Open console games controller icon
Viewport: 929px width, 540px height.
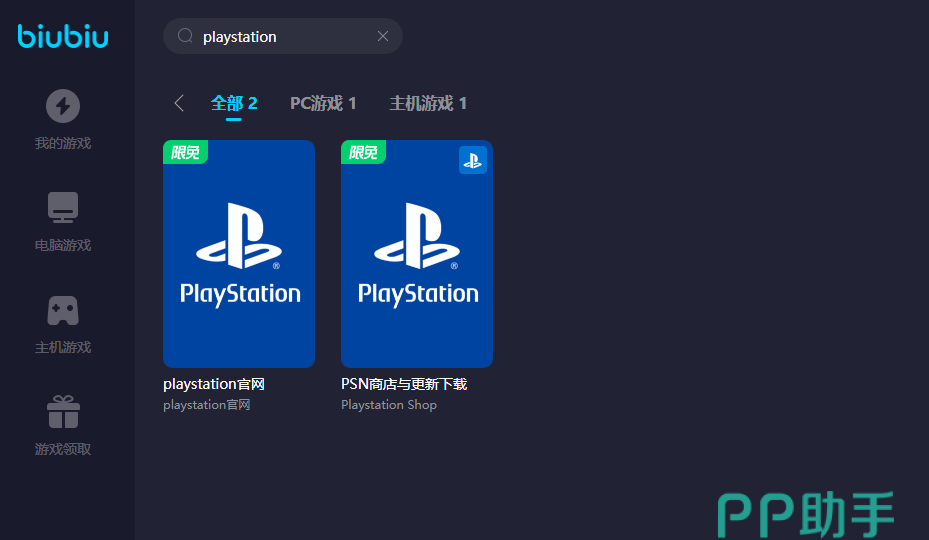pyautogui.click(x=63, y=310)
